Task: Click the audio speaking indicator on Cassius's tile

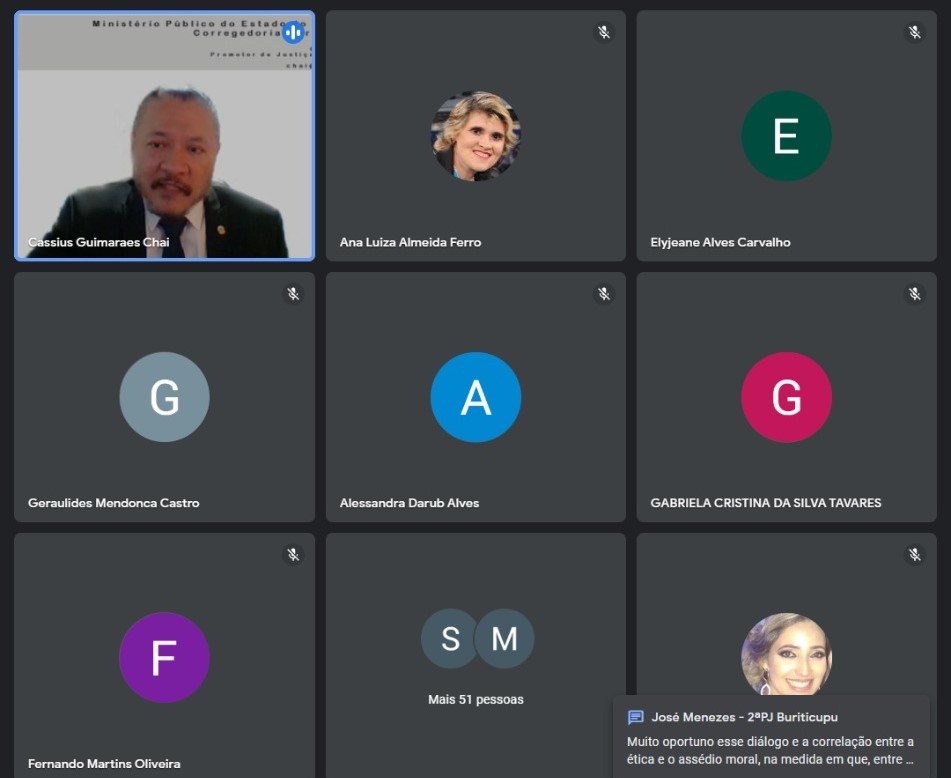Action: 293,32
